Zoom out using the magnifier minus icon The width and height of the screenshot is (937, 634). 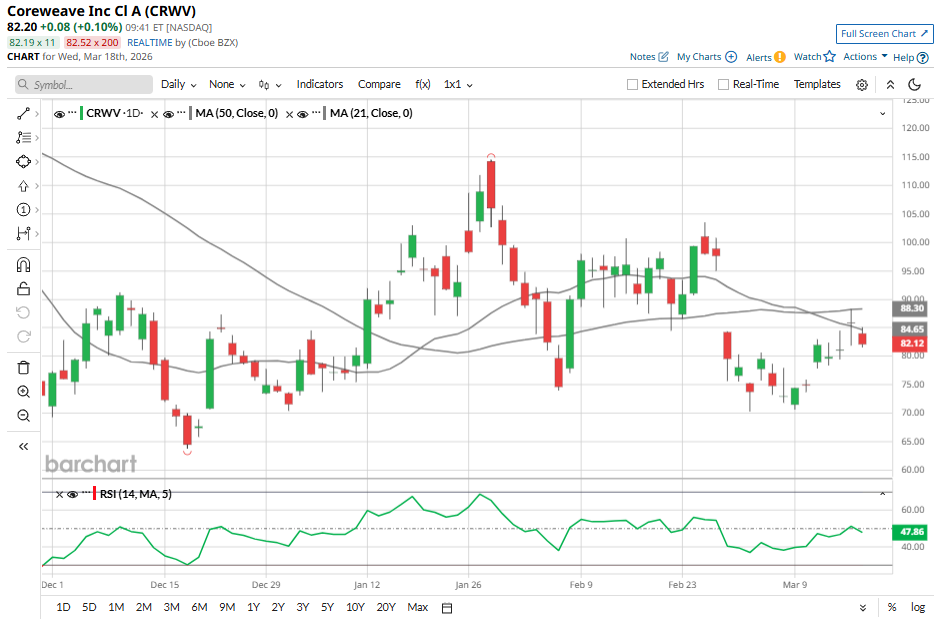23,415
